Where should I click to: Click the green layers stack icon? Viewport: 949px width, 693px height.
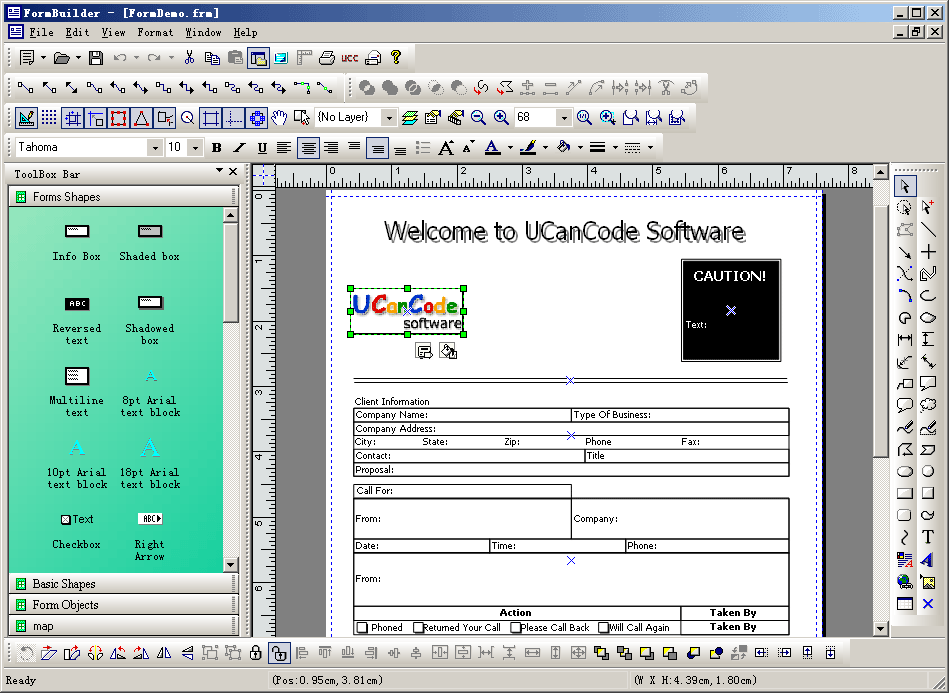(x=410, y=117)
